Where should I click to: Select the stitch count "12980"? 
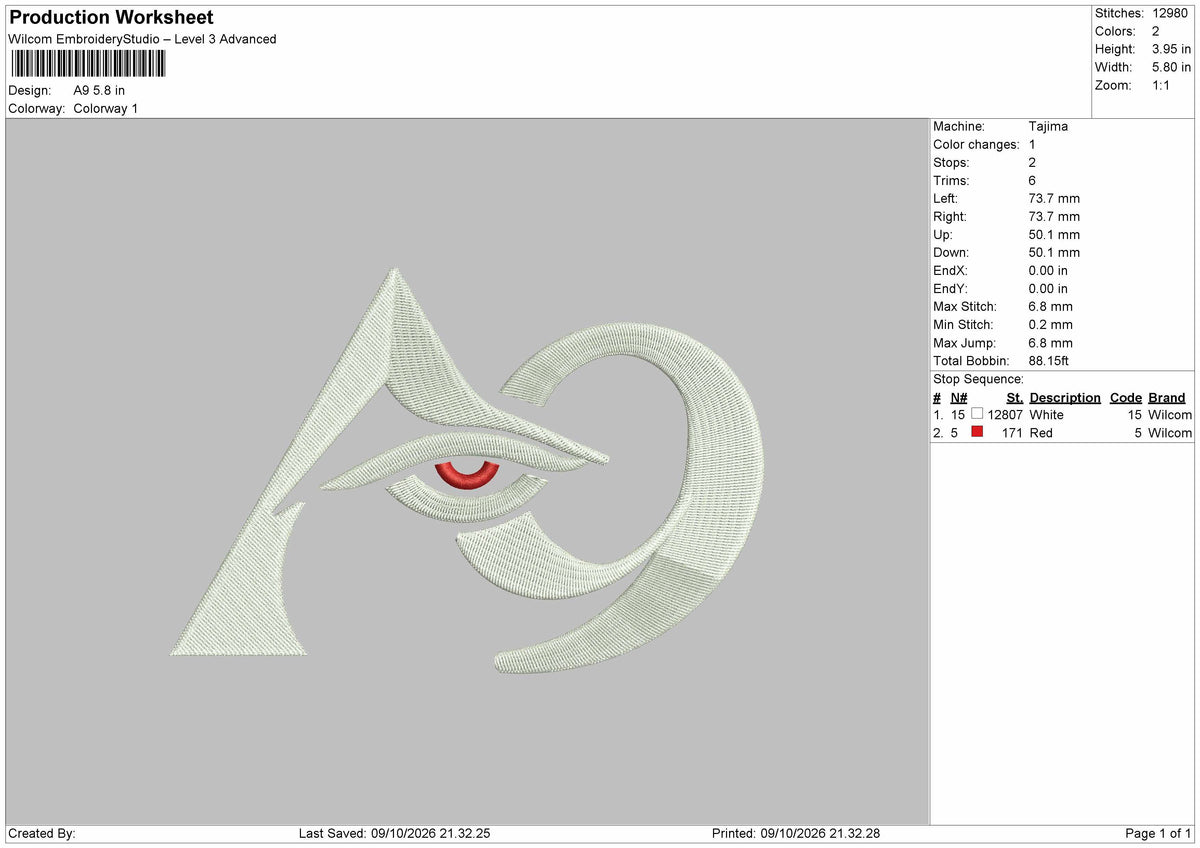coord(1170,13)
